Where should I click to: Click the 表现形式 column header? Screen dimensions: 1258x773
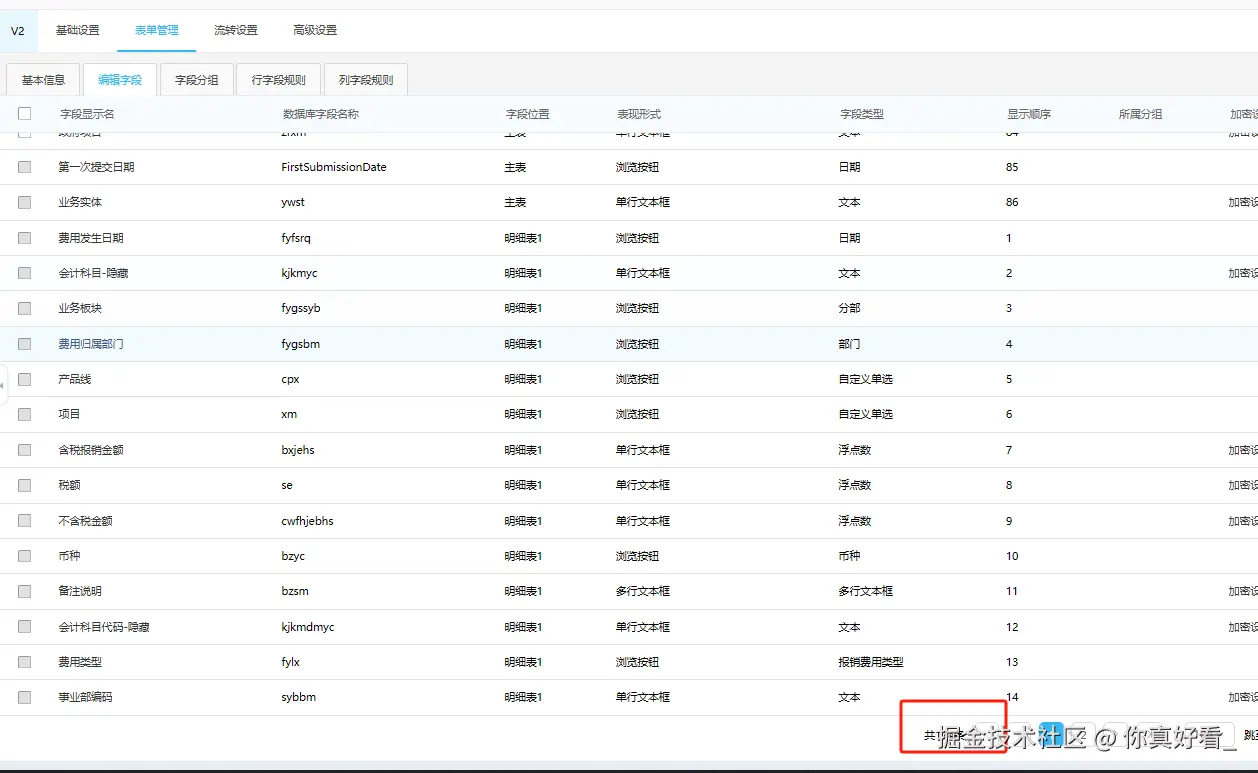tap(639, 114)
